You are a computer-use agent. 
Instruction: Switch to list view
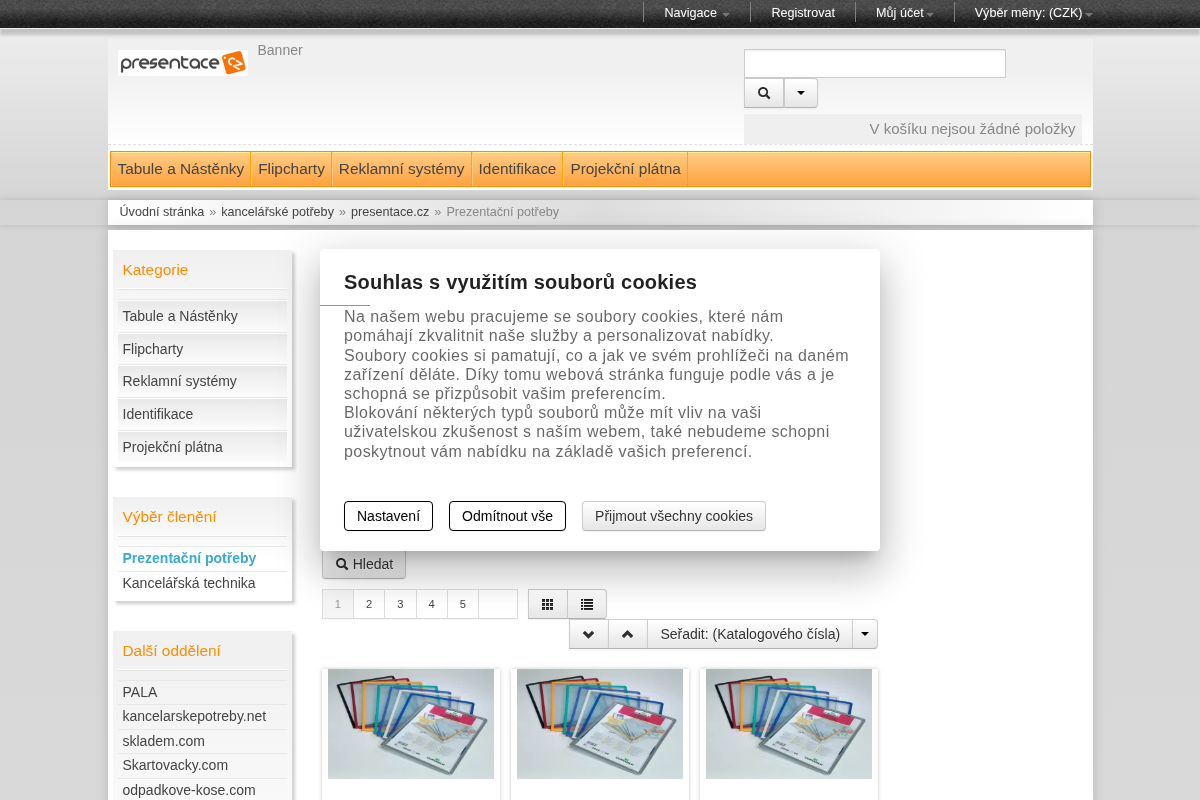587,604
